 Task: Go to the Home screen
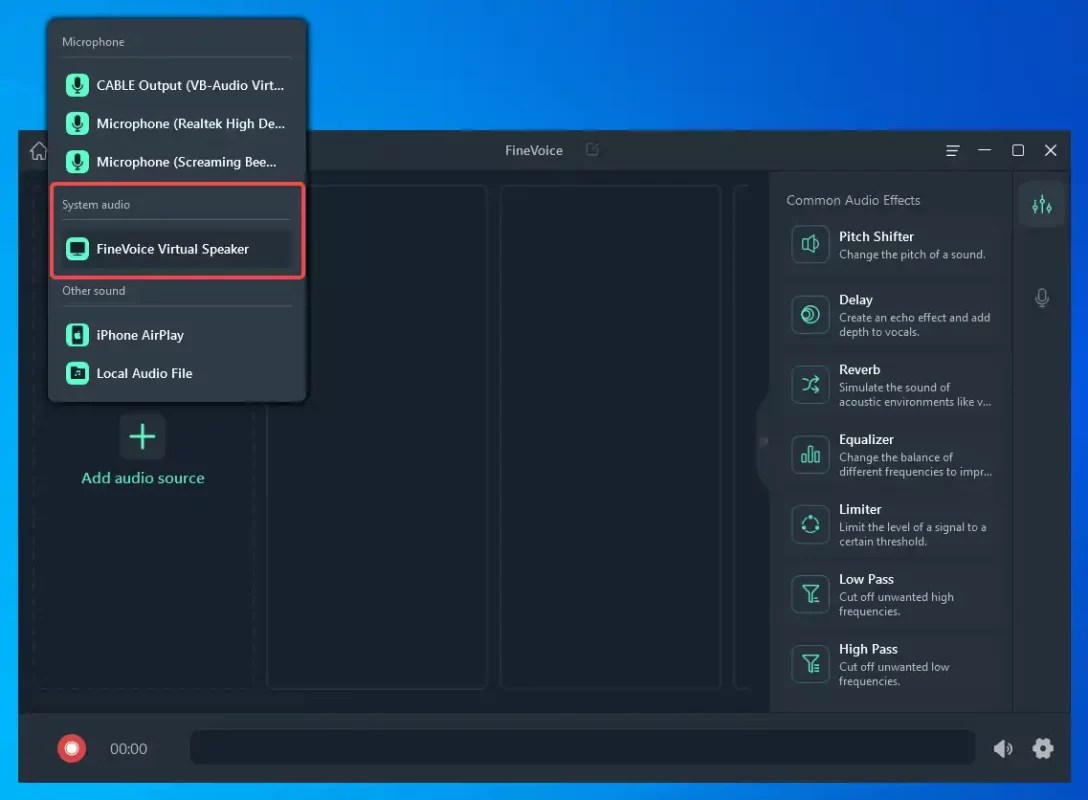click(37, 150)
